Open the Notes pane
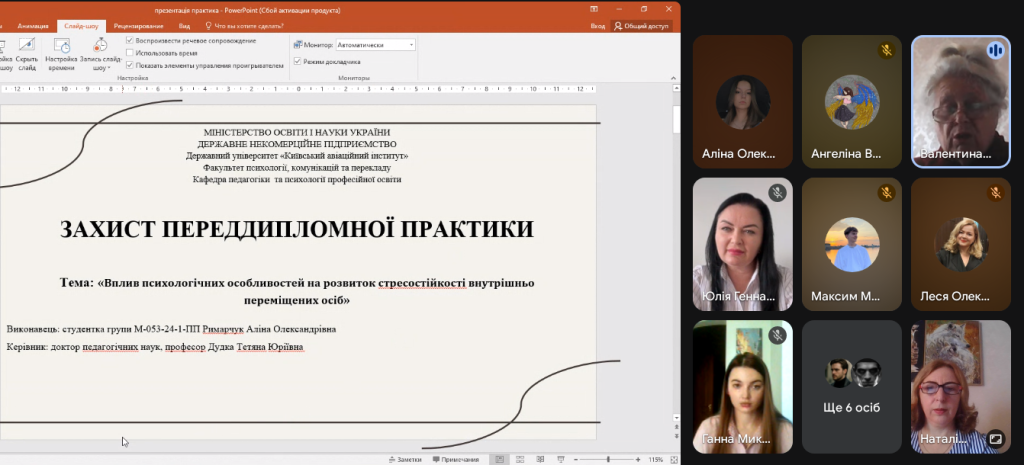Image resolution: width=1024 pixels, height=465 pixels. coord(405,459)
